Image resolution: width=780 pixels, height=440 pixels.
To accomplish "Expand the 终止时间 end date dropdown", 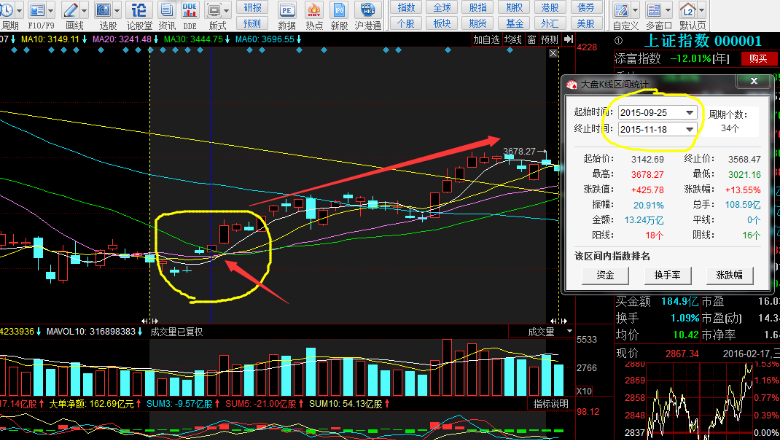I will coord(689,129).
